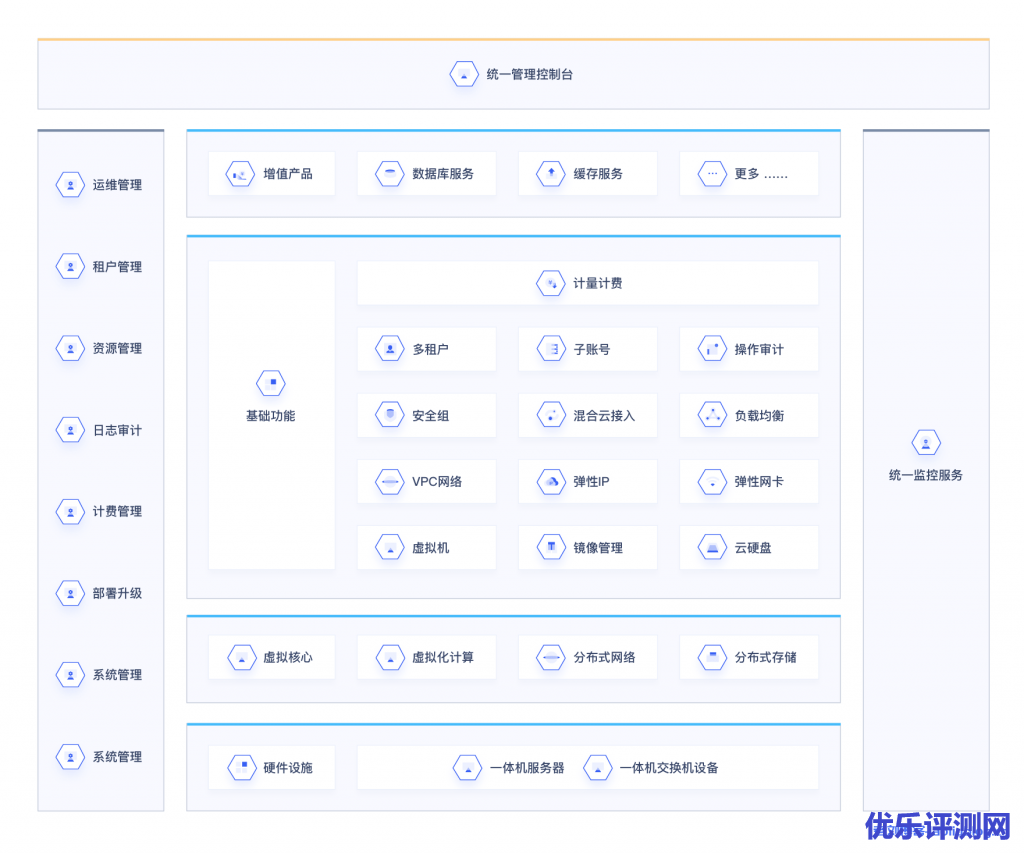Click the 弹性IP cloud icon

click(551, 482)
